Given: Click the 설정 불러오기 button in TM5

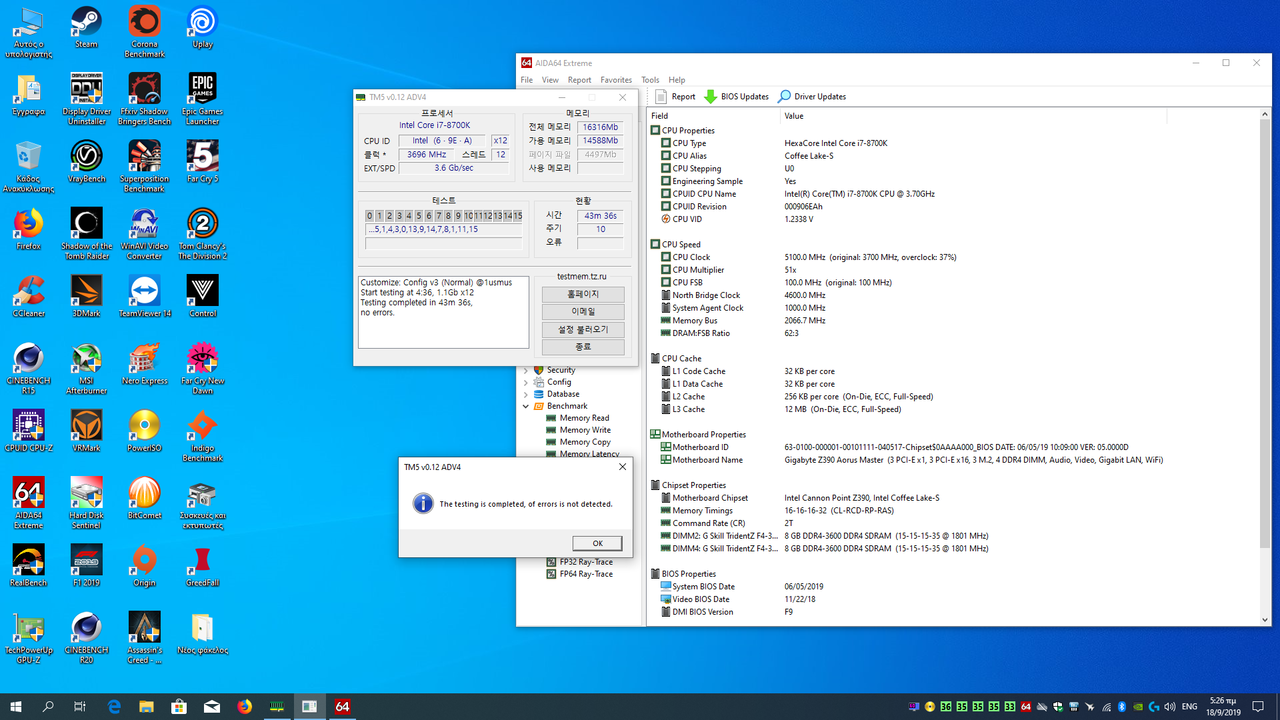Looking at the screenshot, I should (x=583, y=329).
